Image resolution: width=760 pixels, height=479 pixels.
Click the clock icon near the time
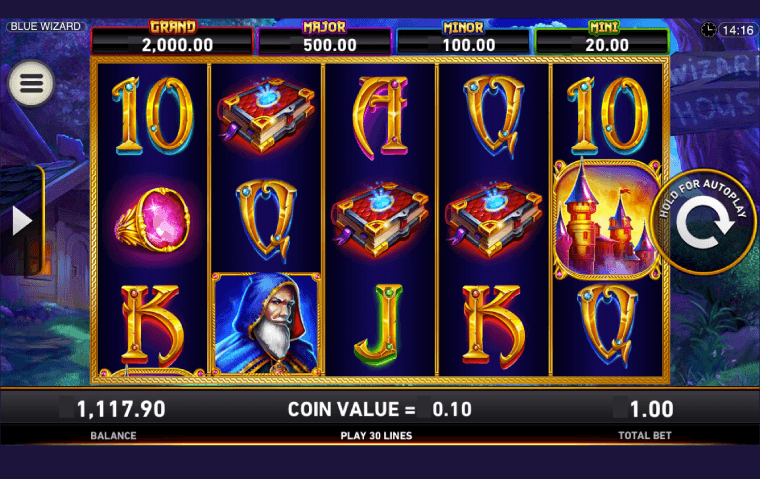point(709,30)
